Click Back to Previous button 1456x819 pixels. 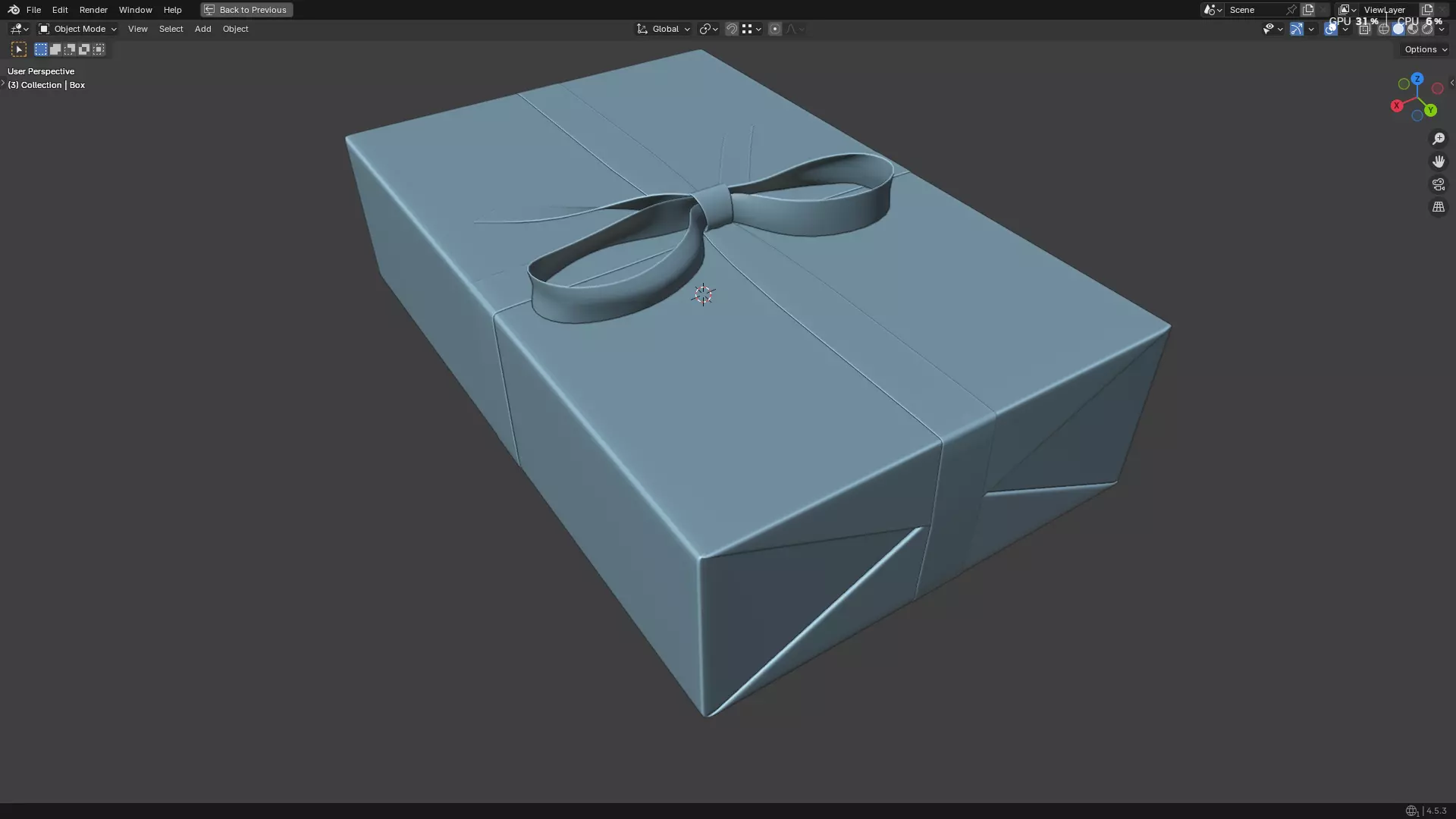tap(246, 10)
